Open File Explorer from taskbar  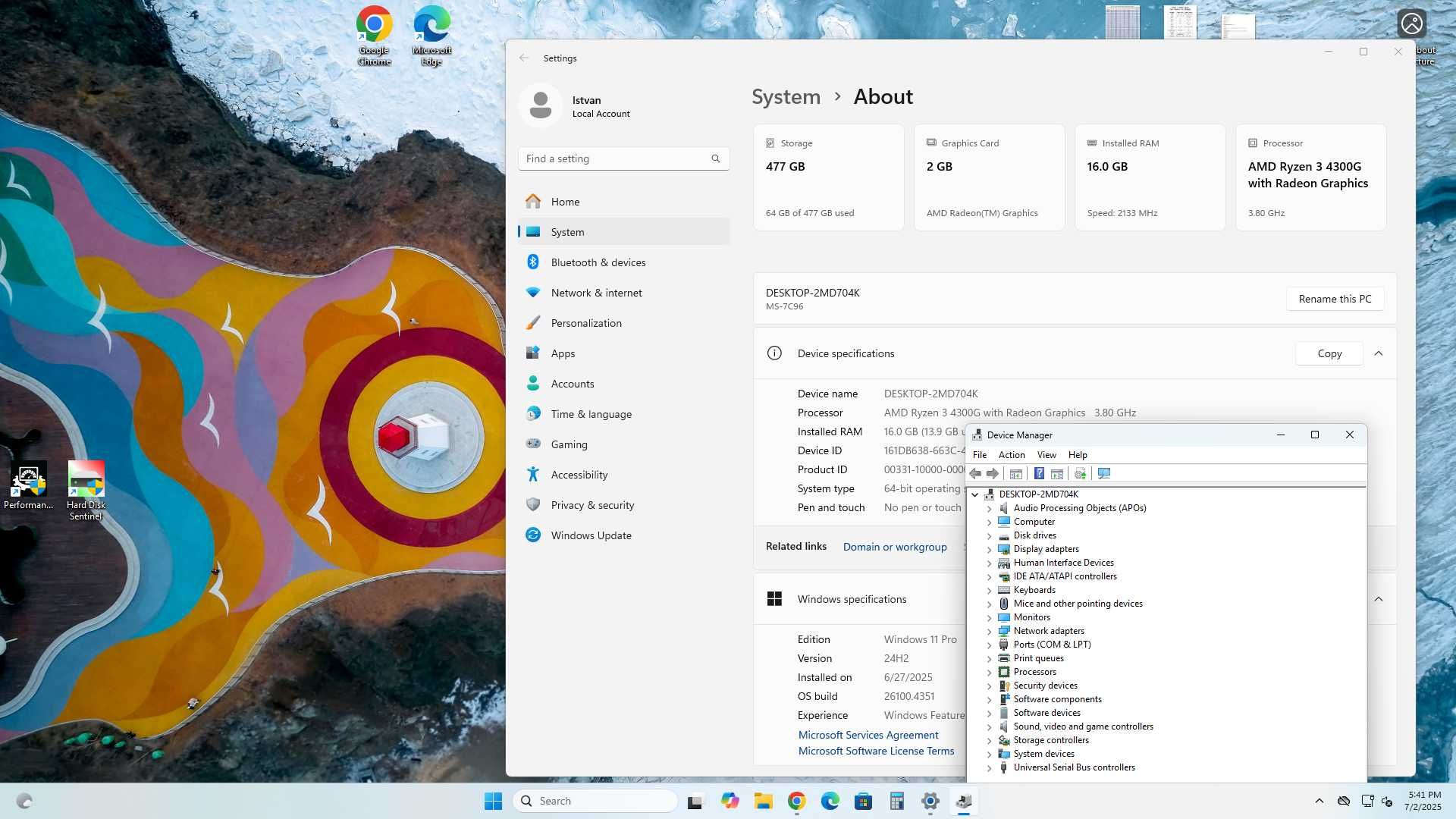pos(763,801)
